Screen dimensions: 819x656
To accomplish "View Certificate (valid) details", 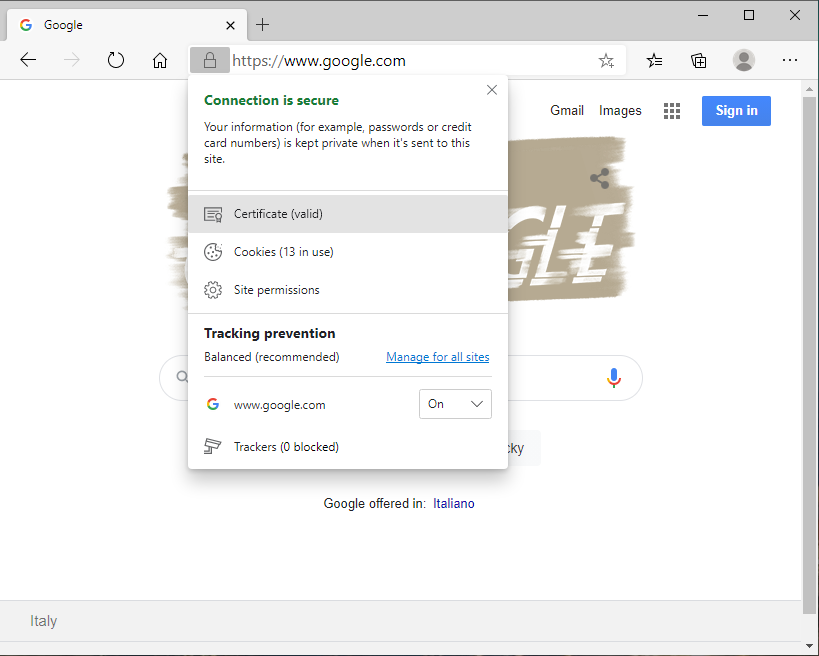I will click(x=348, y=214).
